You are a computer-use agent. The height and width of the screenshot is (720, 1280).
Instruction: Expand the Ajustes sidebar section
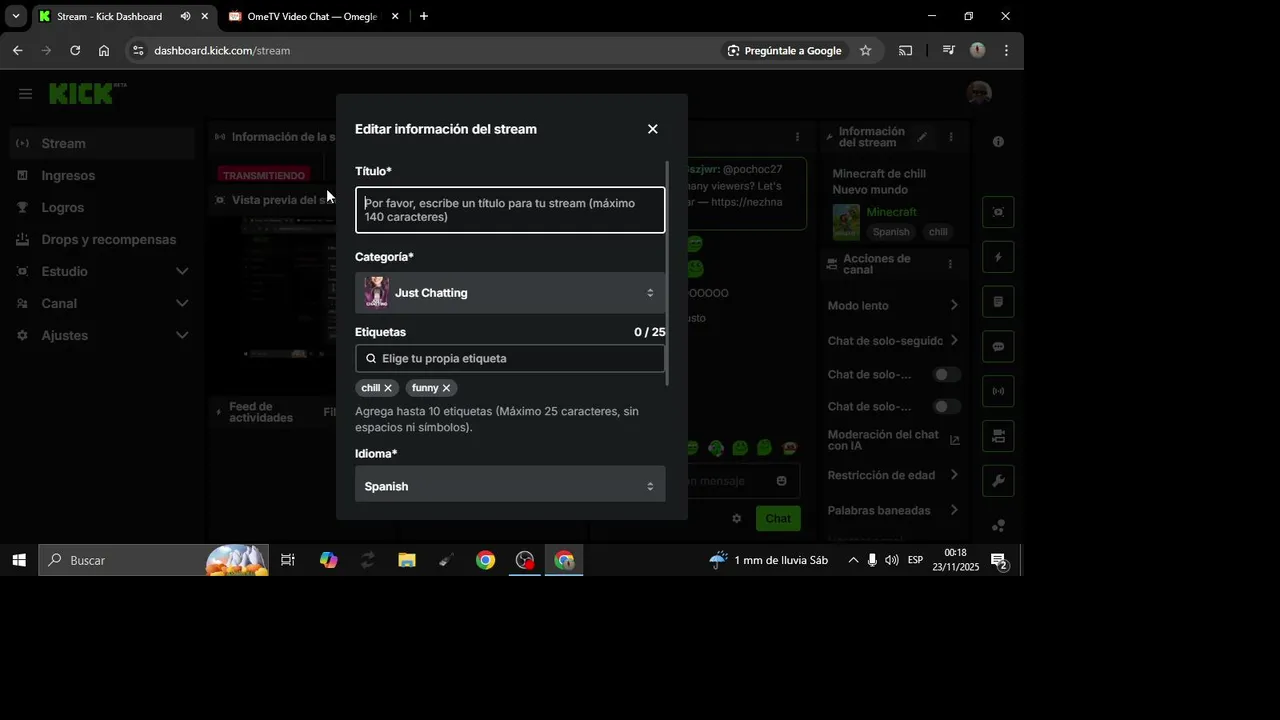182,335
